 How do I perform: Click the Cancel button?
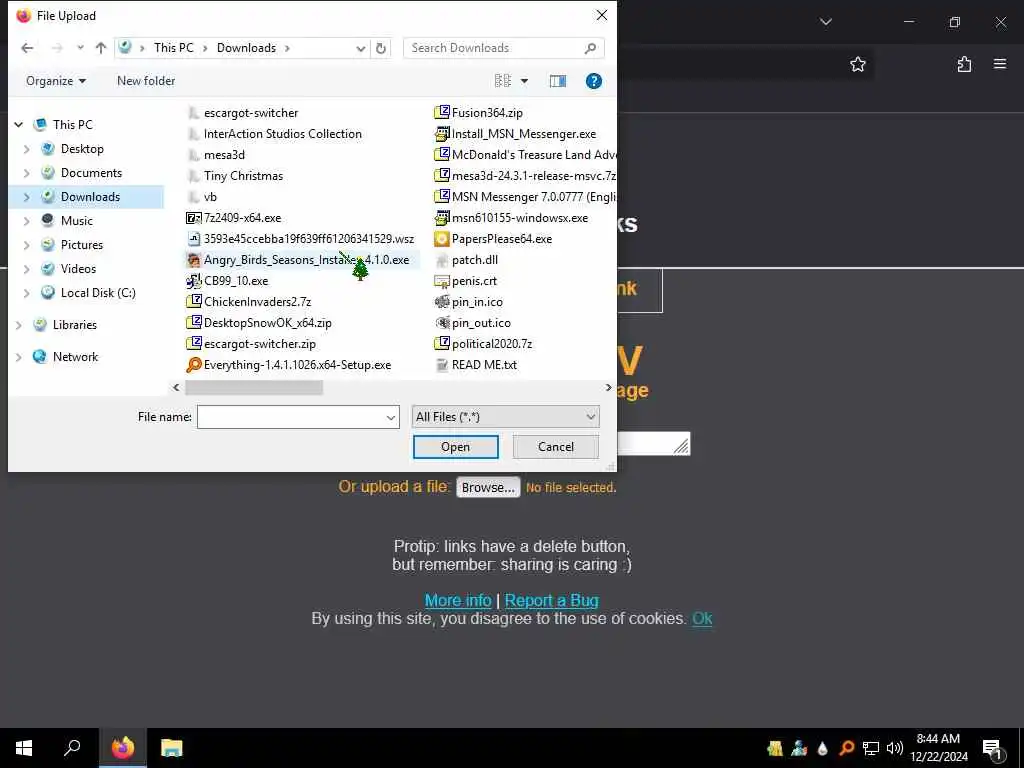(556, 447)
